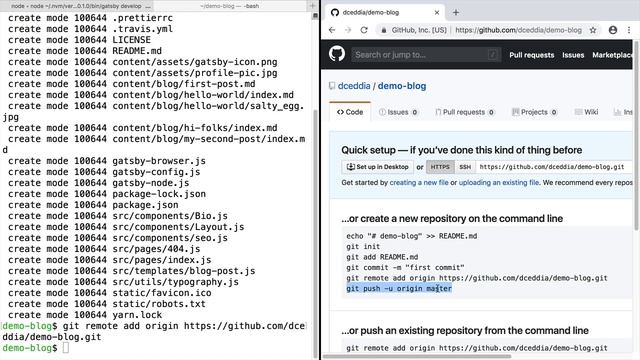Open the Projects tab
The width and height of the screenshot is (640, 360).
coord(534,112)
